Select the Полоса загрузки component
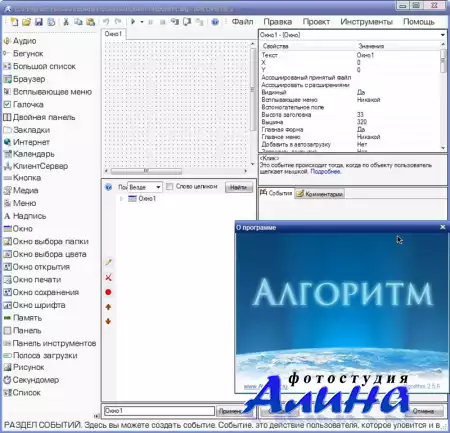The image size is (450, 433). [x=40, y=356]
